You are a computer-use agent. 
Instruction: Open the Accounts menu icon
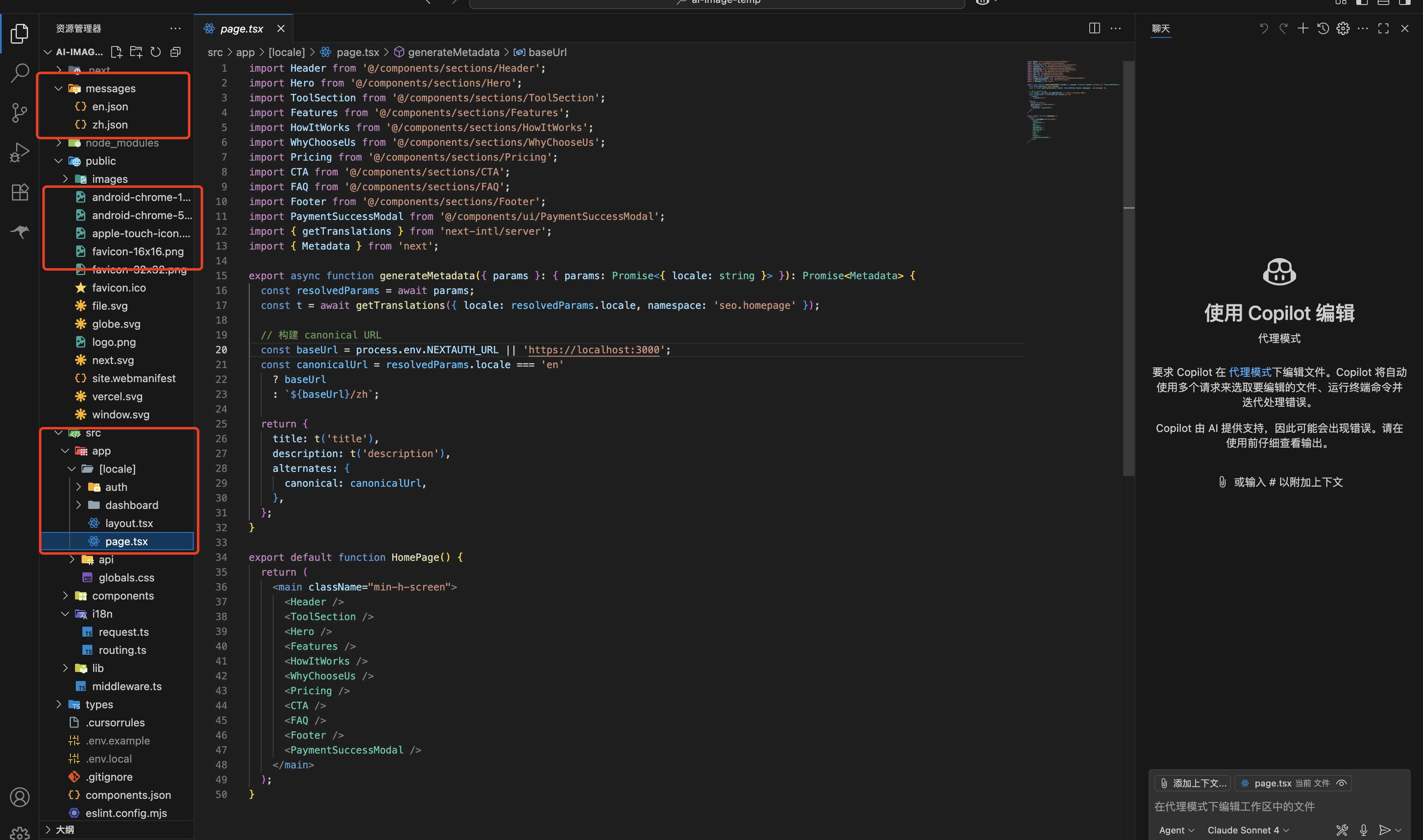coord(19,797)
